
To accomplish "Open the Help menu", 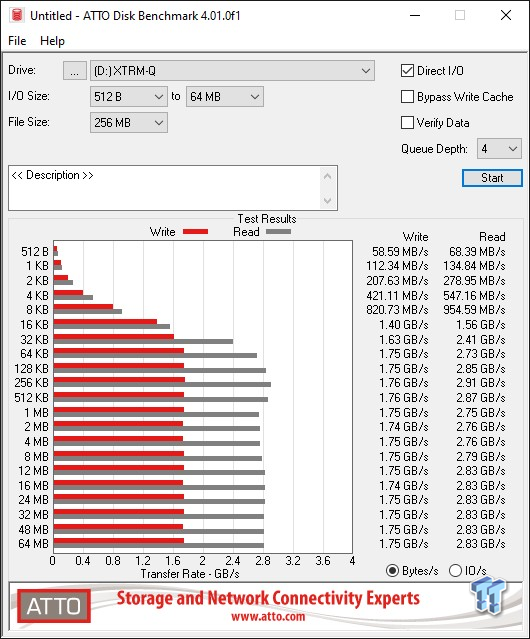I will click(52, 41).
